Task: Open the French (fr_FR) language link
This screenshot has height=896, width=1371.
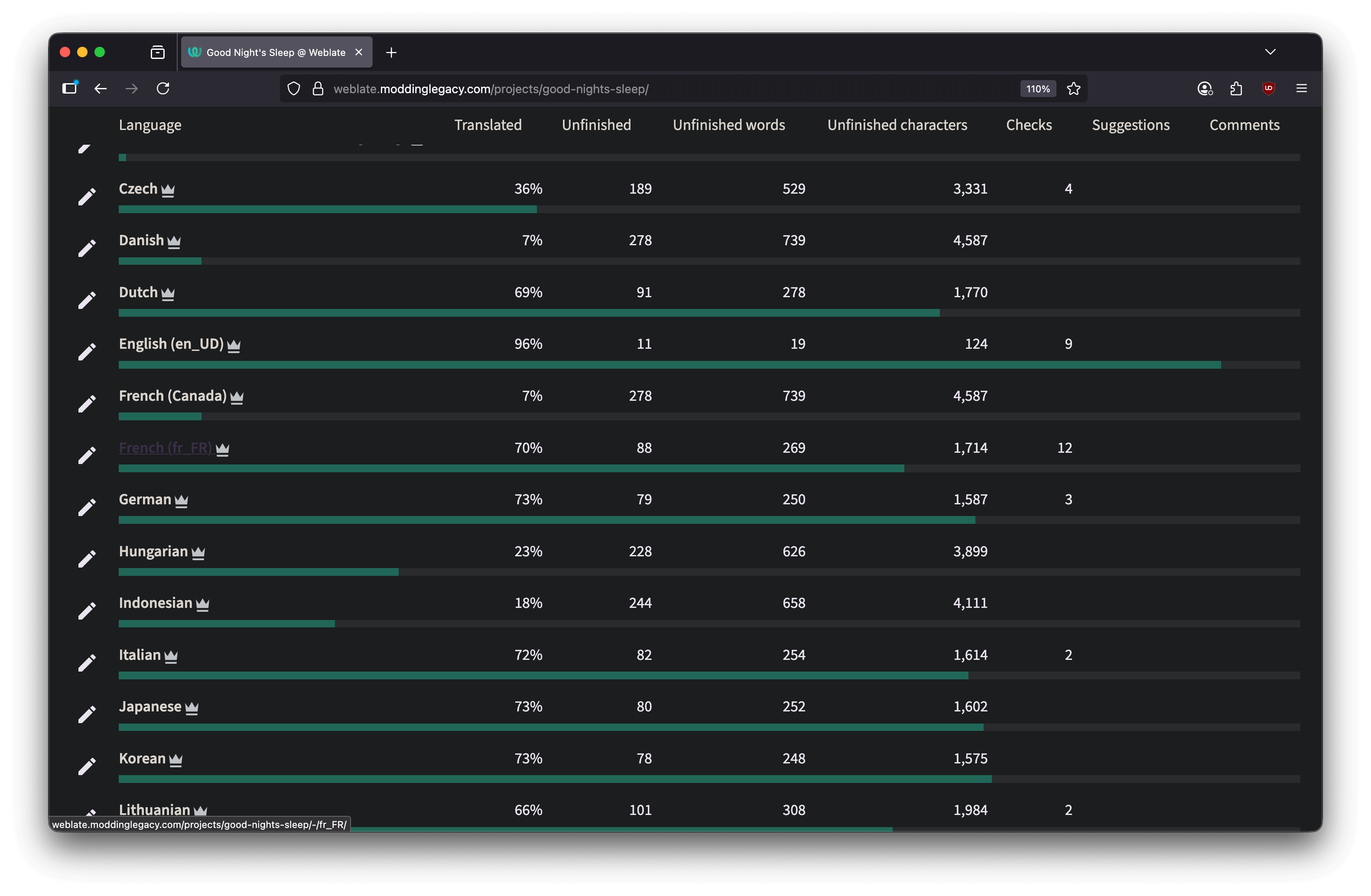Action: [x=166, y=448]
